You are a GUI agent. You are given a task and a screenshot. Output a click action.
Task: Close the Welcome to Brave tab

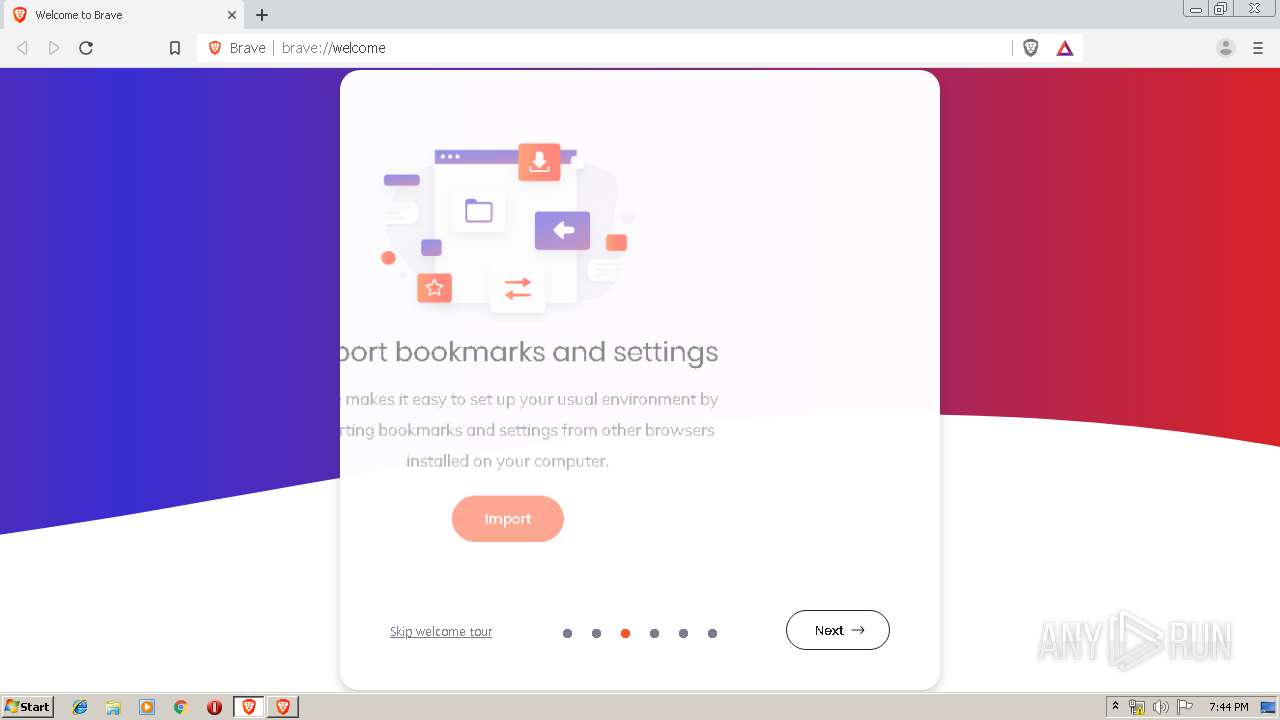[x=232, y=15]
